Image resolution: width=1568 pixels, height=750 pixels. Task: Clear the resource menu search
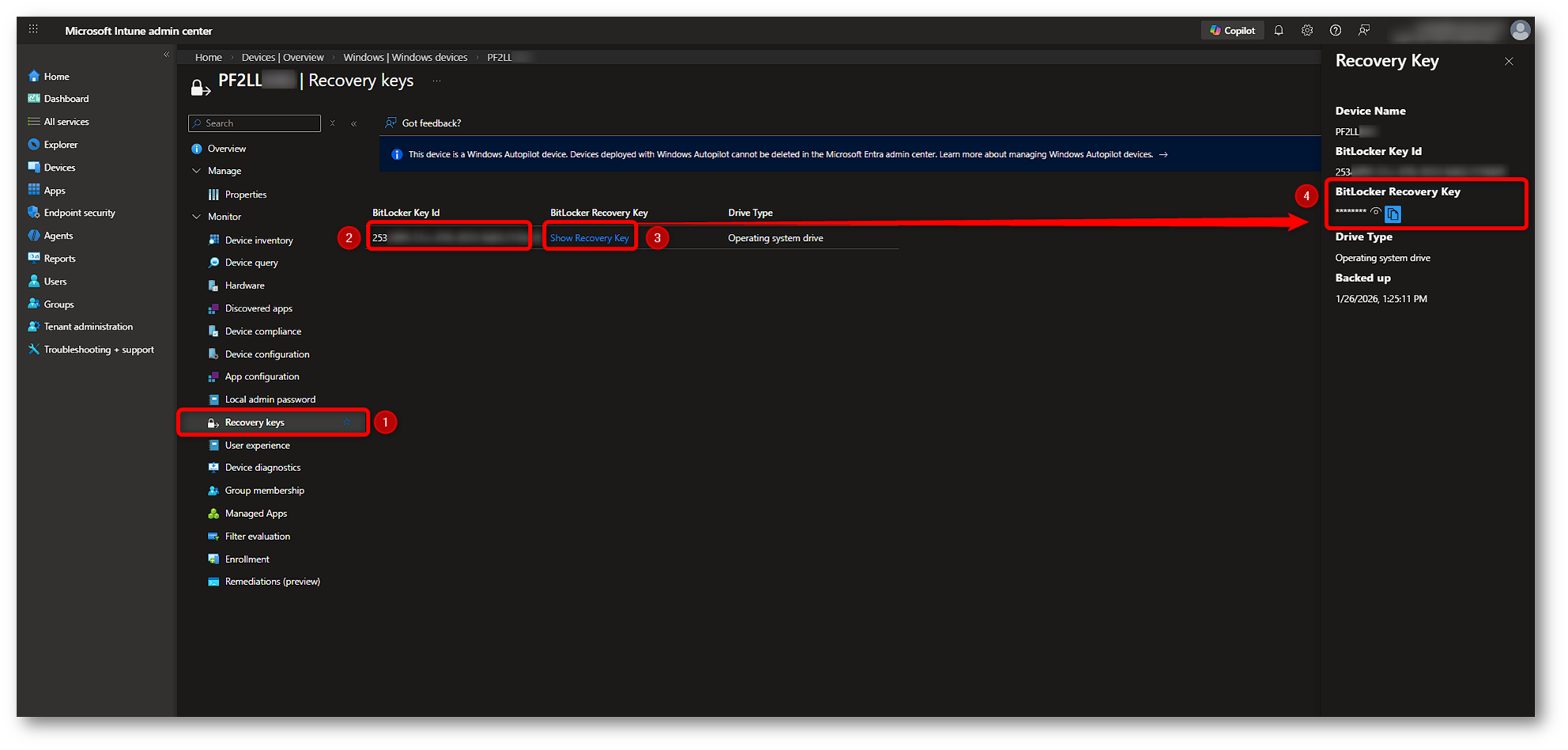coord(333,123)
